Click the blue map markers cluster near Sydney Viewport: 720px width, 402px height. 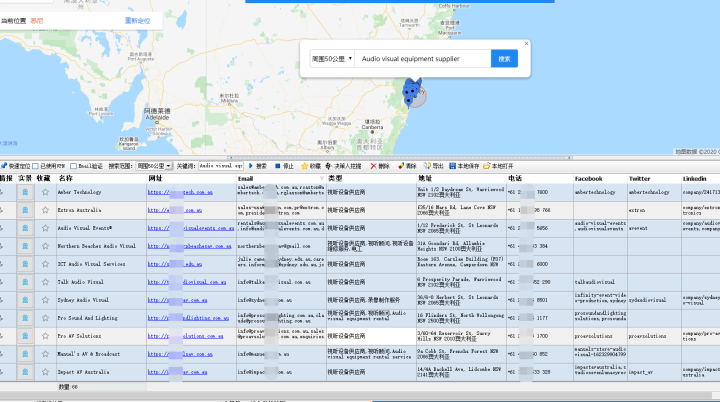click(411, 92)
